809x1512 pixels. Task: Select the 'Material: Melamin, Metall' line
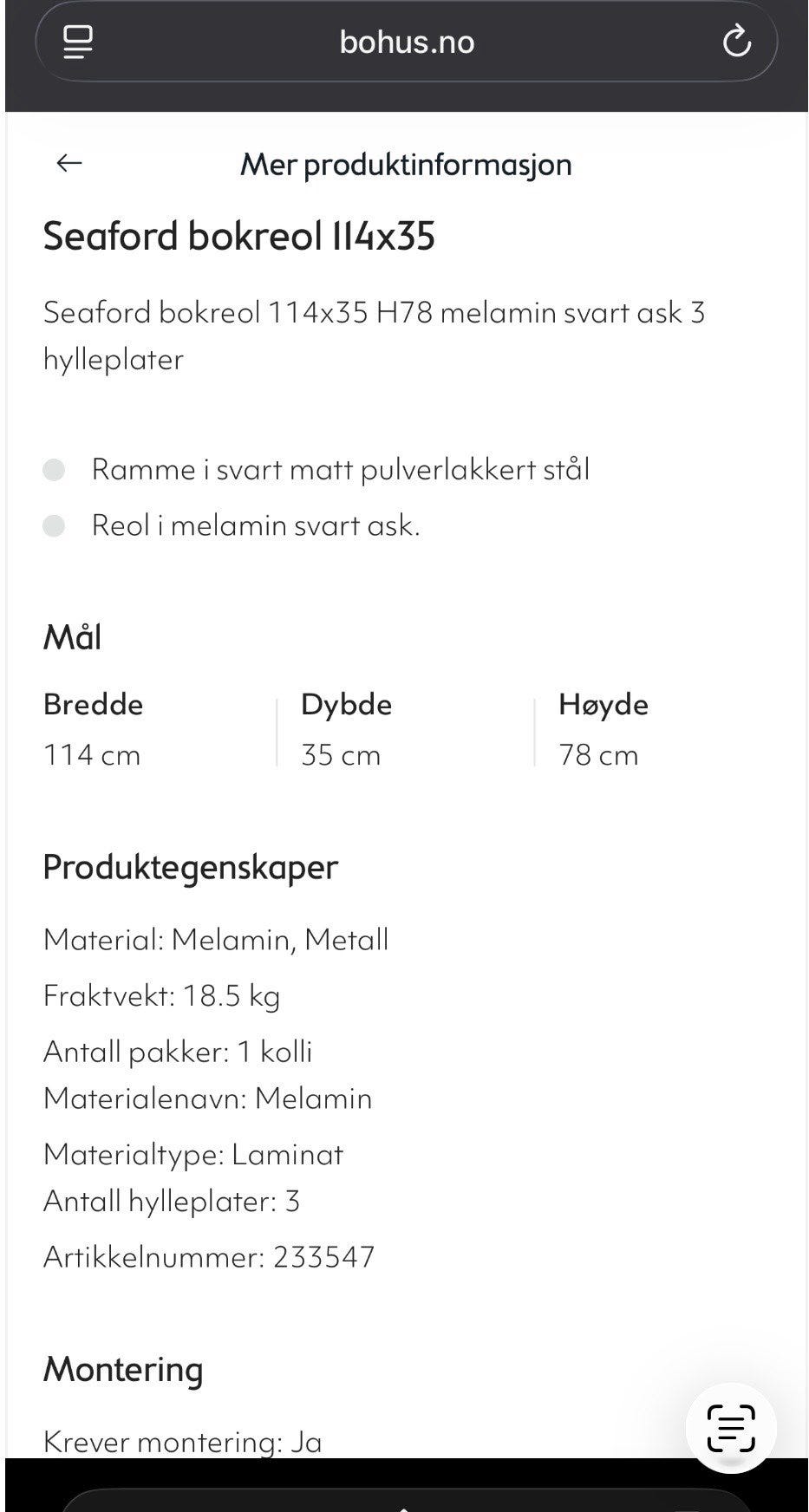pyautogui.click(x=216, y=939)
